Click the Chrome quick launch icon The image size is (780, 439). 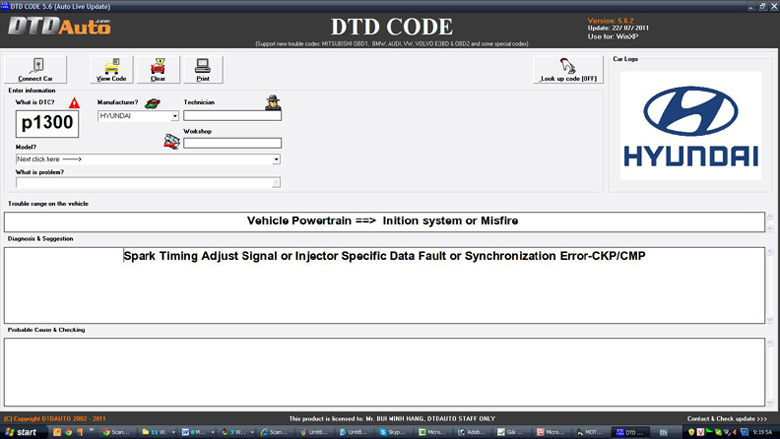coord(68,432)
